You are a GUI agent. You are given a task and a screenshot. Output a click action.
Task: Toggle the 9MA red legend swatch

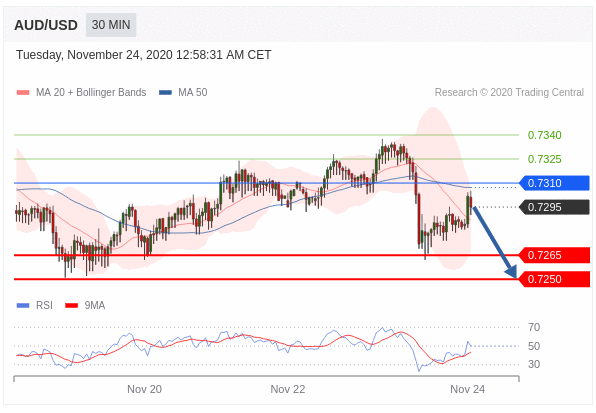(x=71, y=305)
